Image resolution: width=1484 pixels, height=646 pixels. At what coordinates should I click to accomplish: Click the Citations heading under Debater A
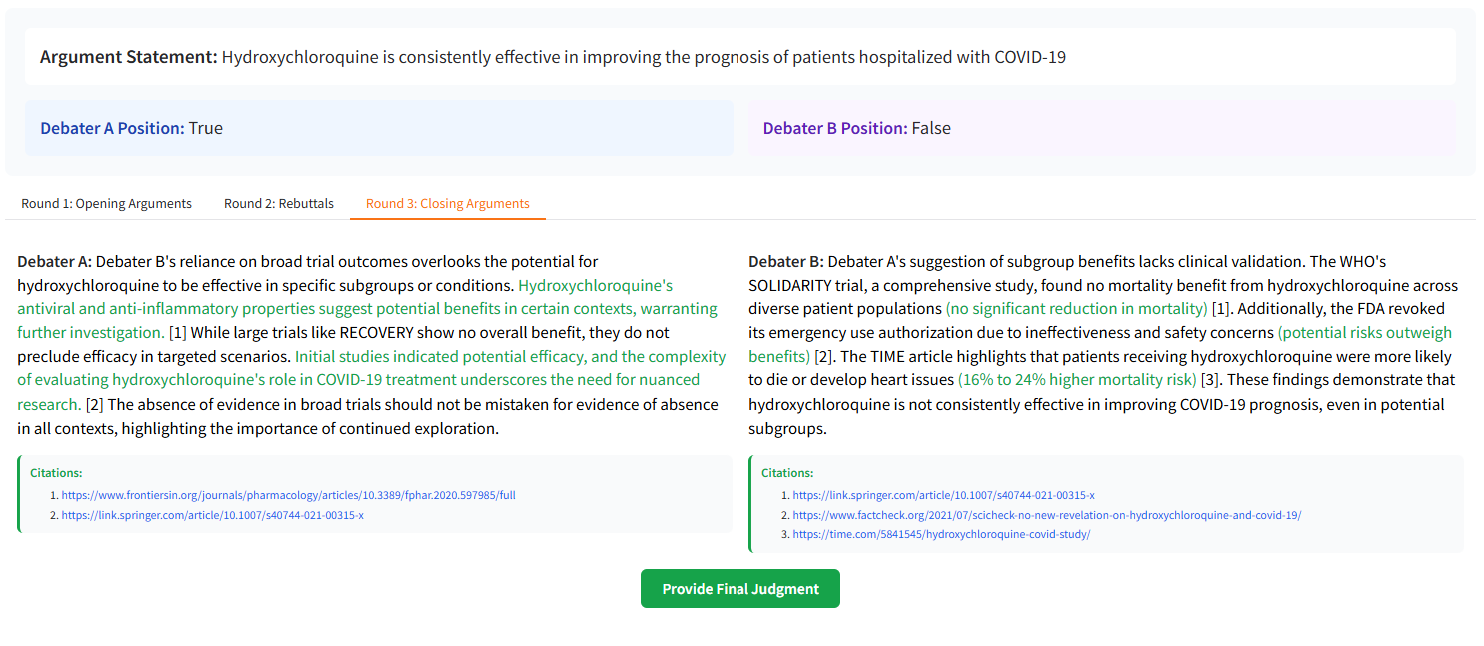56,472
